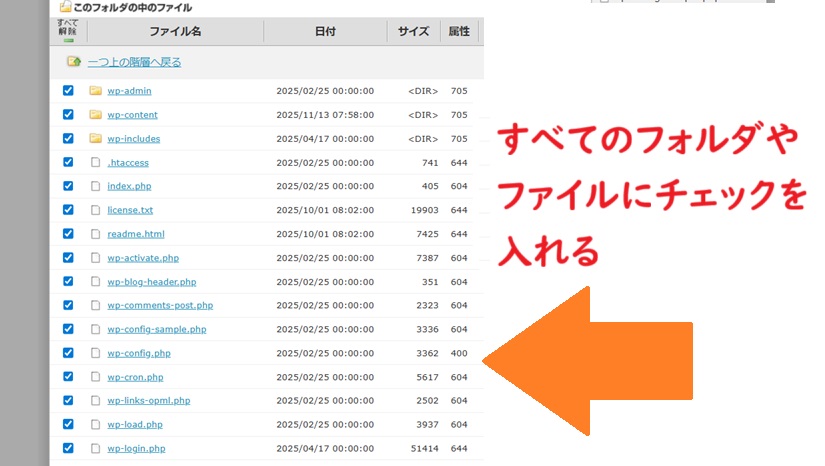The image size is (825, 466).
Task: Click the 属性 column header
Action: 459,32
